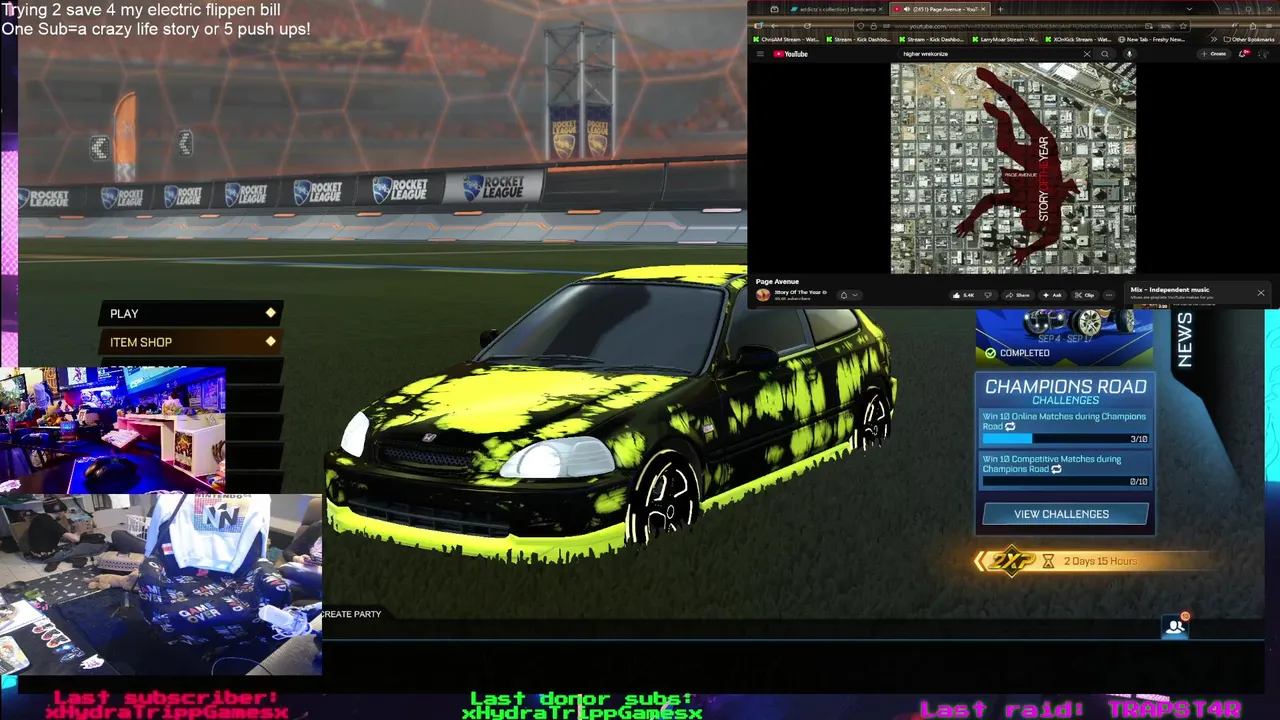Open YouTube notifications bell
1280x720 pixels.
(1242, 54)
